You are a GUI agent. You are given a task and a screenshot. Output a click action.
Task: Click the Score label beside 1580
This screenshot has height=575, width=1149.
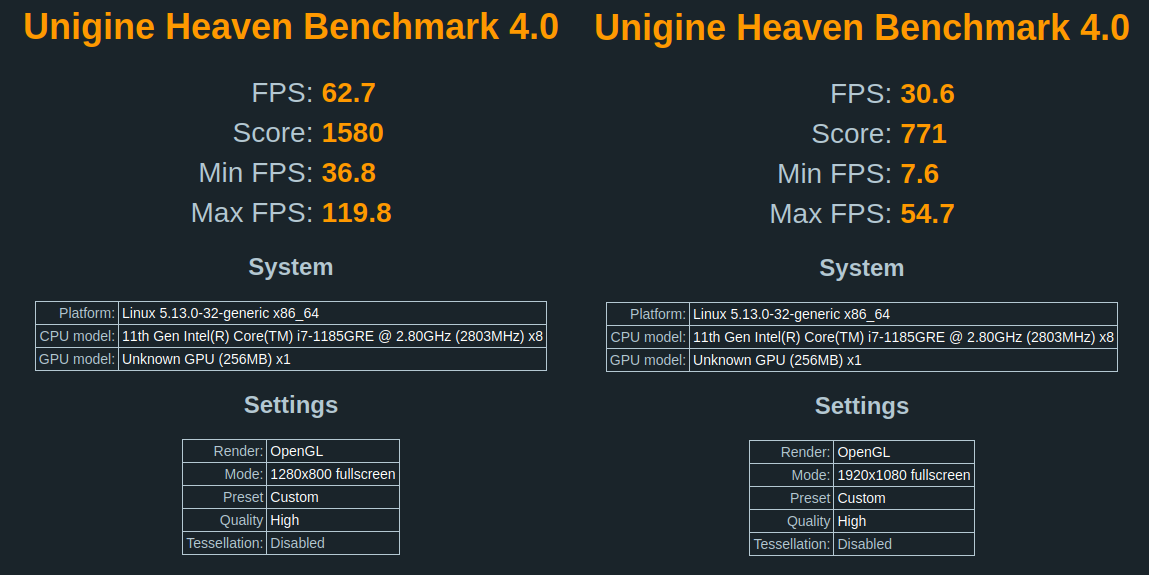pyautogui.click(x=273, y=133)
